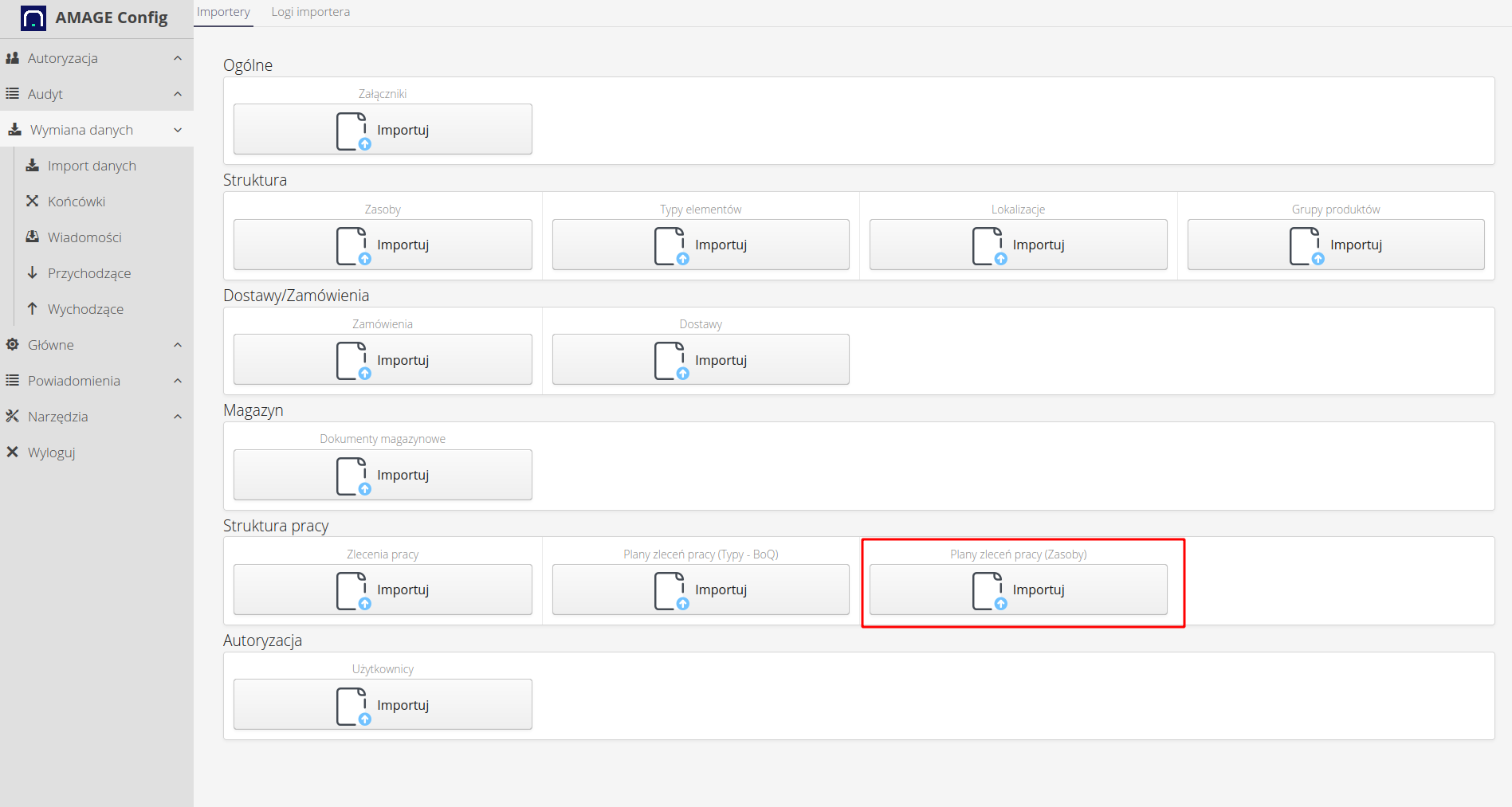Viewport: 1512px width, 807px height.
Task: Switch to the Logi importera tab
Action: 310,12
